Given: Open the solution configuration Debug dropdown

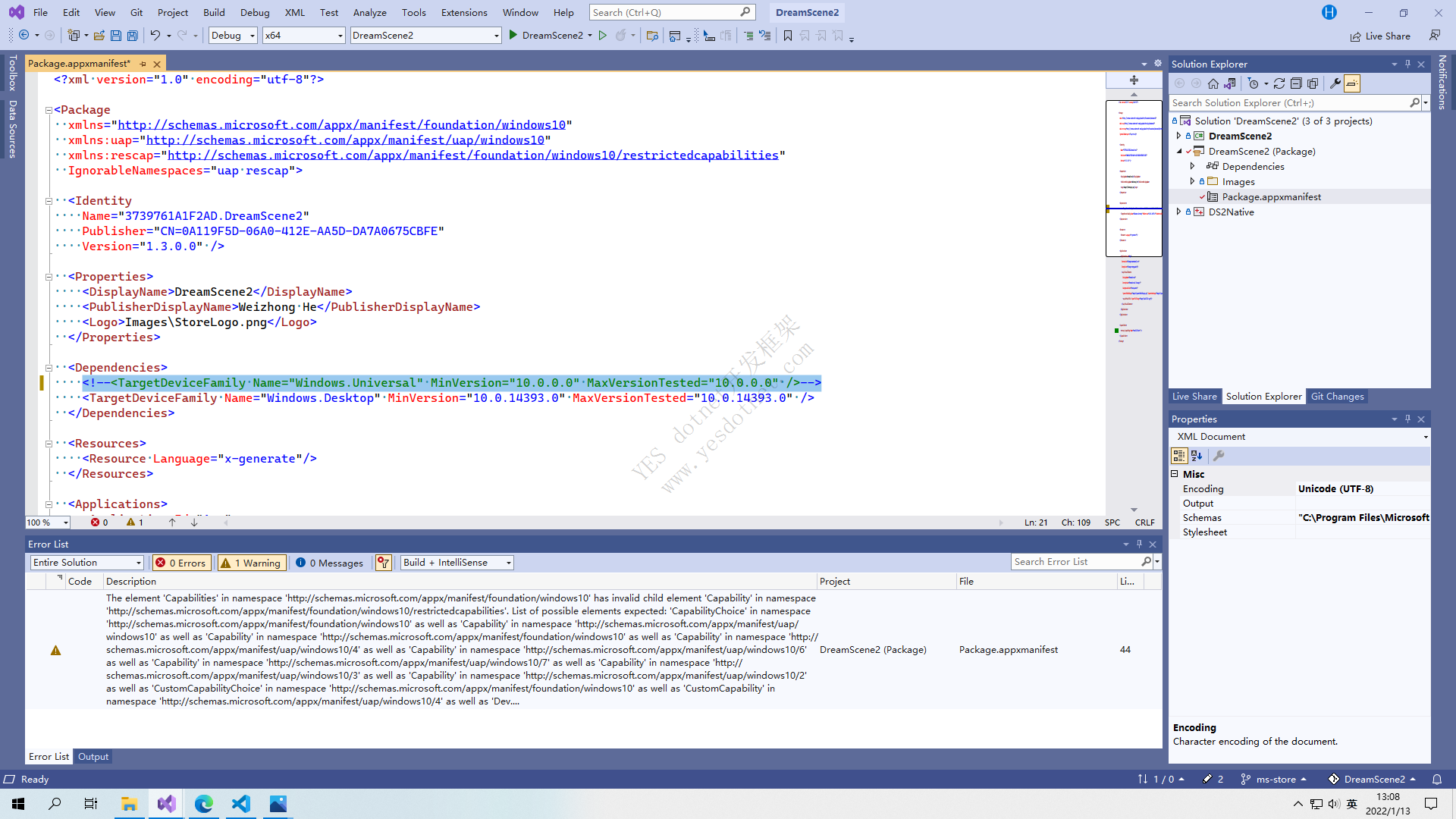Looking at the screenshot, I should [233, 36].
